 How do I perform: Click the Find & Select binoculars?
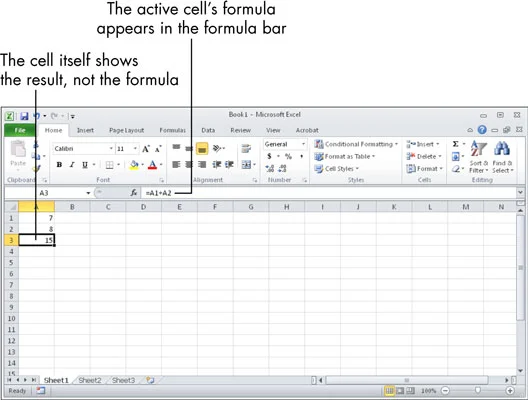pos(502,157)
